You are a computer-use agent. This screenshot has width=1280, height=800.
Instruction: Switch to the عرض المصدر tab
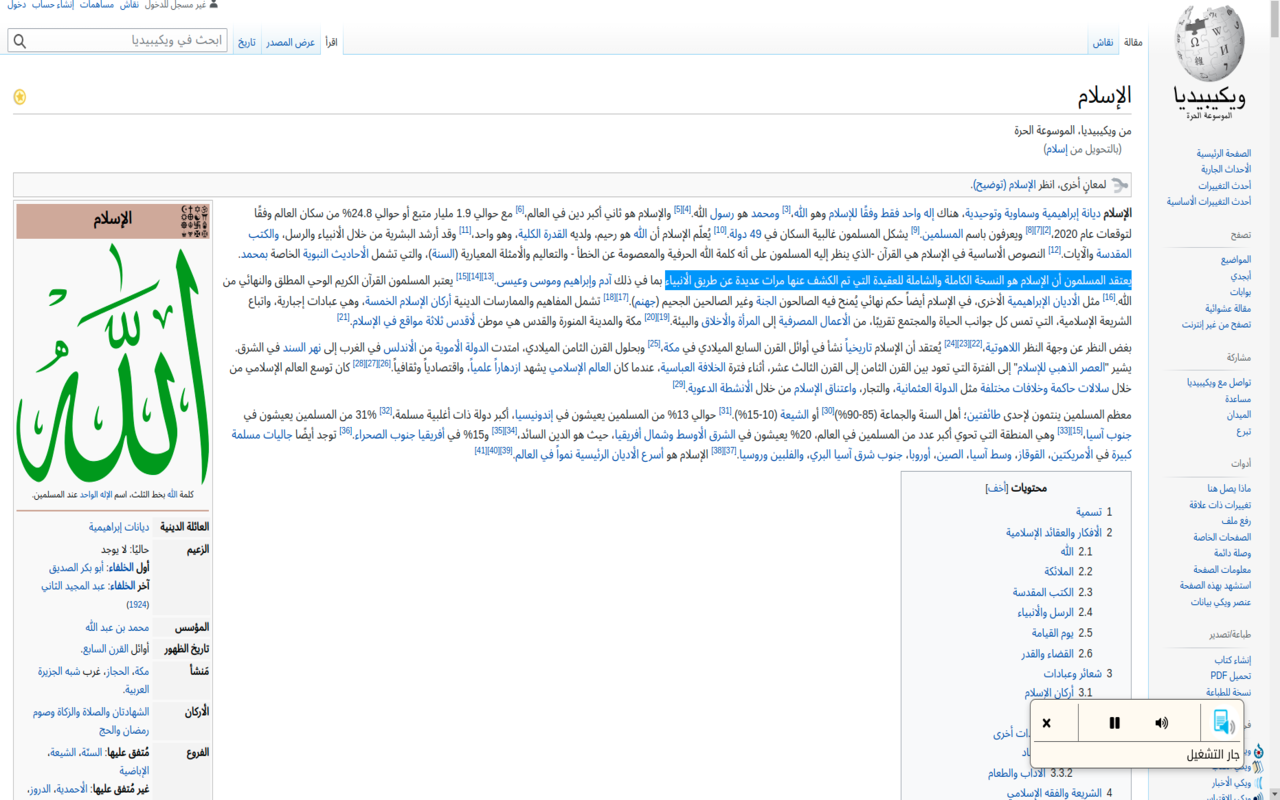291,42
